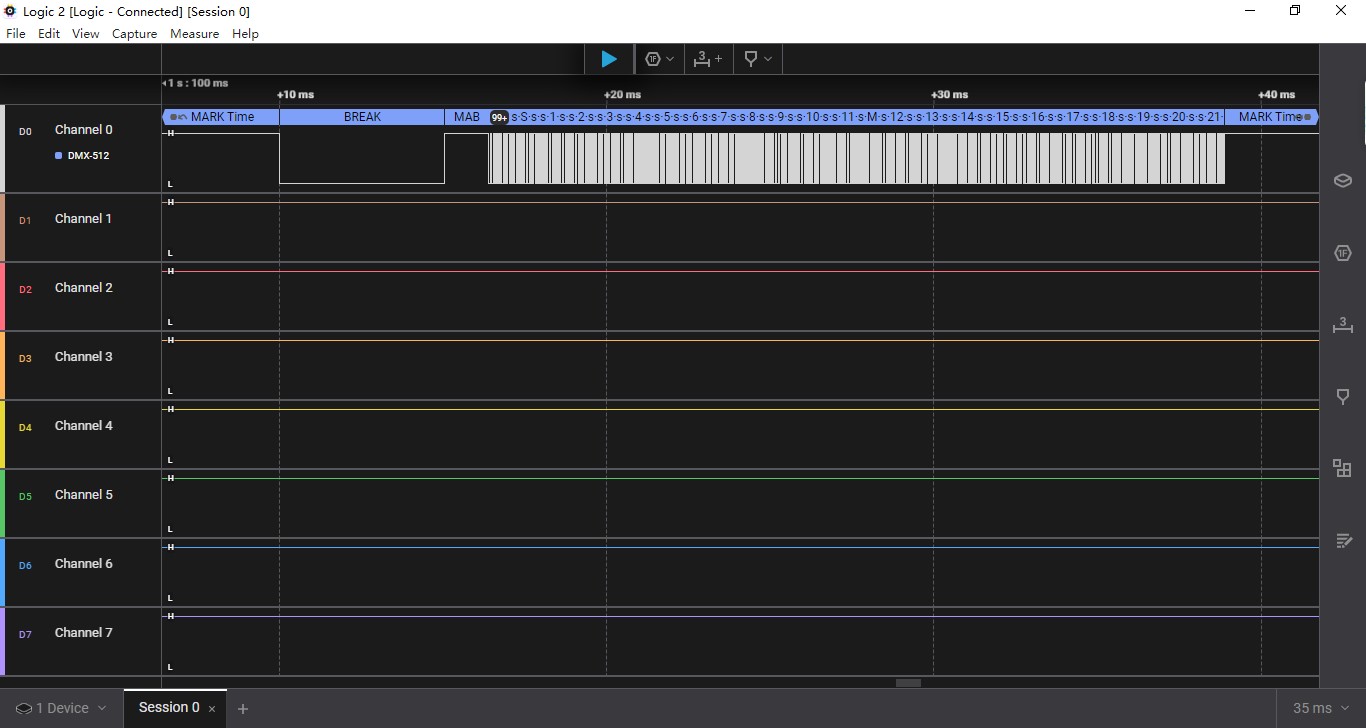Expand the 1 Device dropdown
Image resolution: width=1366 pixels, height=728 pixels.
click(61, 708)
